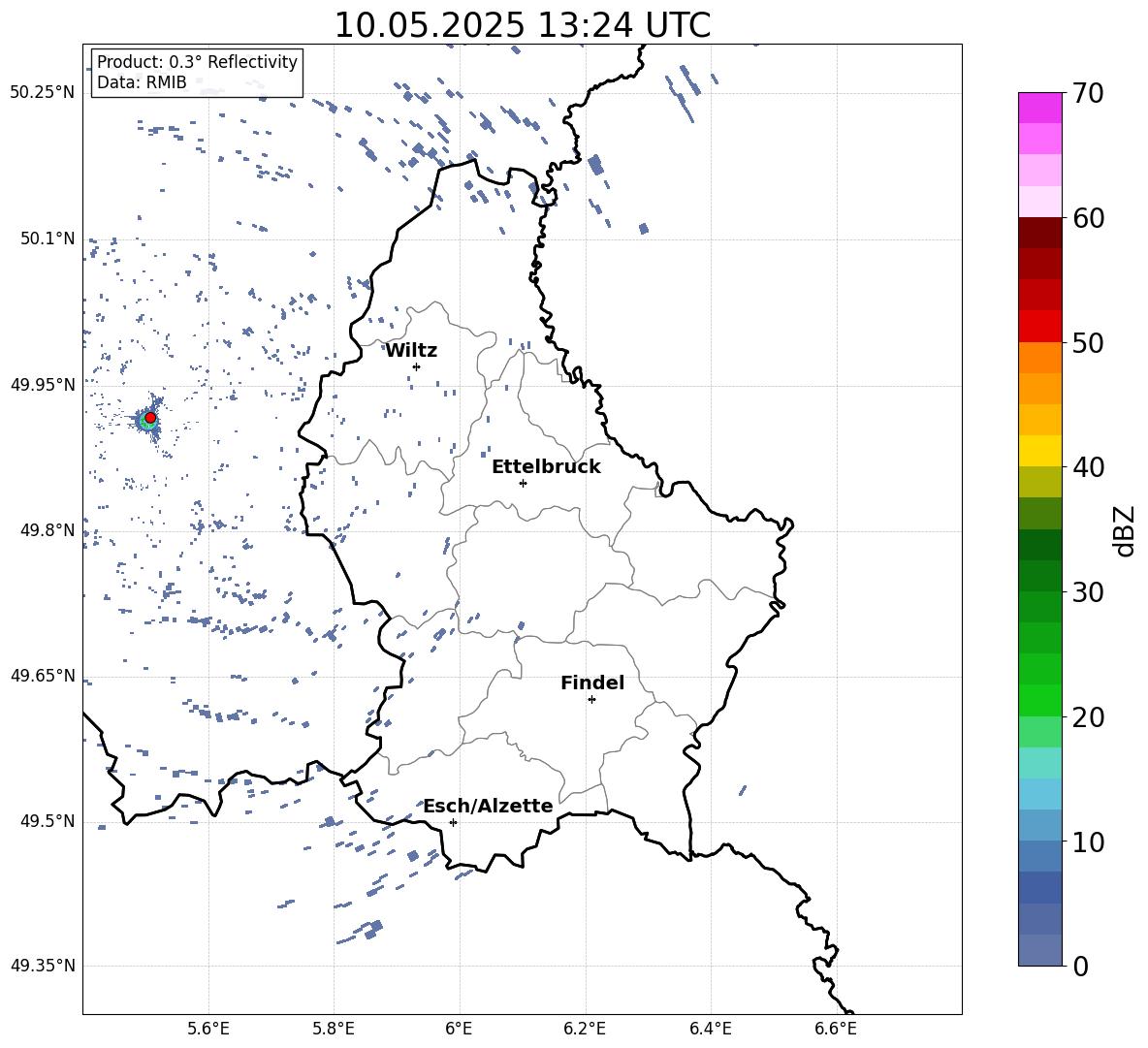Click the dark green colorbar segment above 30
Screen dimensions: 1148x1048
coord(1040,576)
